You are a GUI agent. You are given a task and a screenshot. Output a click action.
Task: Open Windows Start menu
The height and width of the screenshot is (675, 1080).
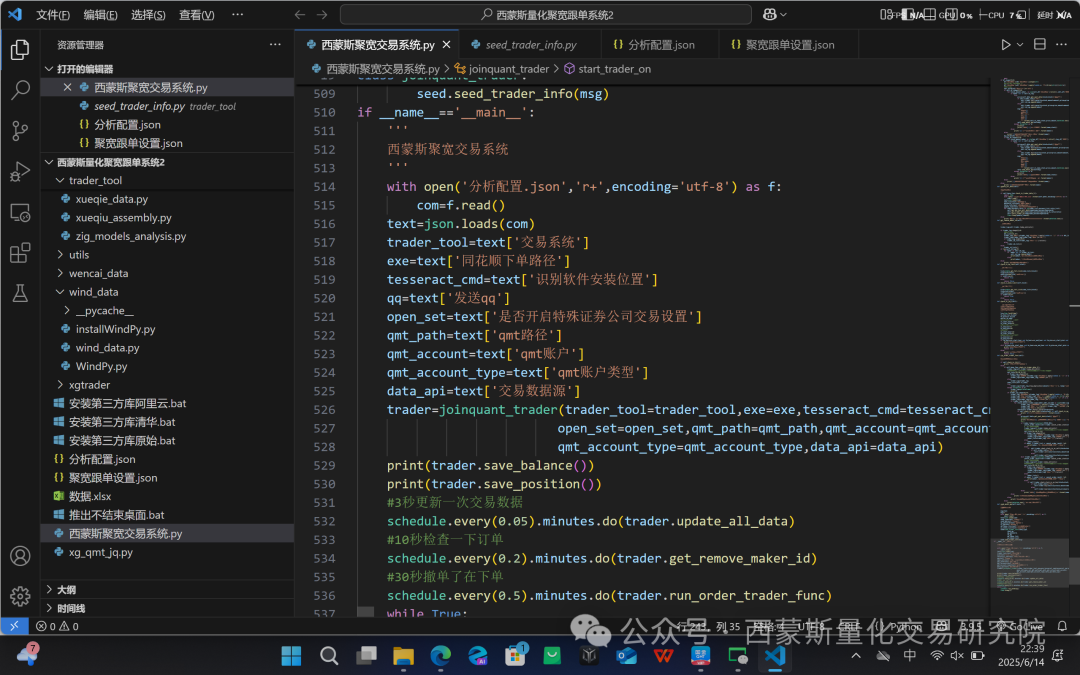pyautogui.click(x=291, y=655)
